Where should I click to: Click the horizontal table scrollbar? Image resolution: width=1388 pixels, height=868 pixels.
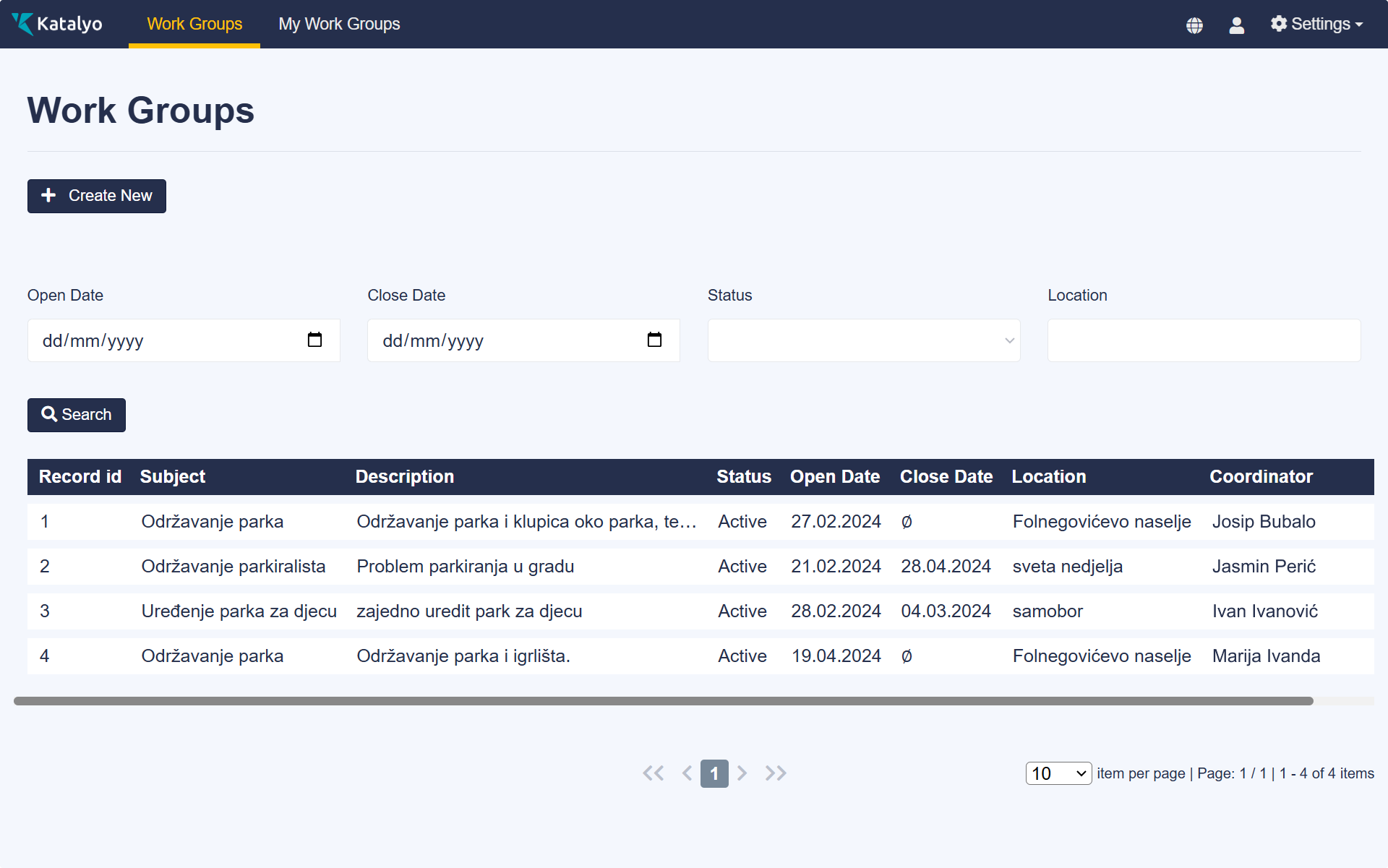(x=663, y=701)
